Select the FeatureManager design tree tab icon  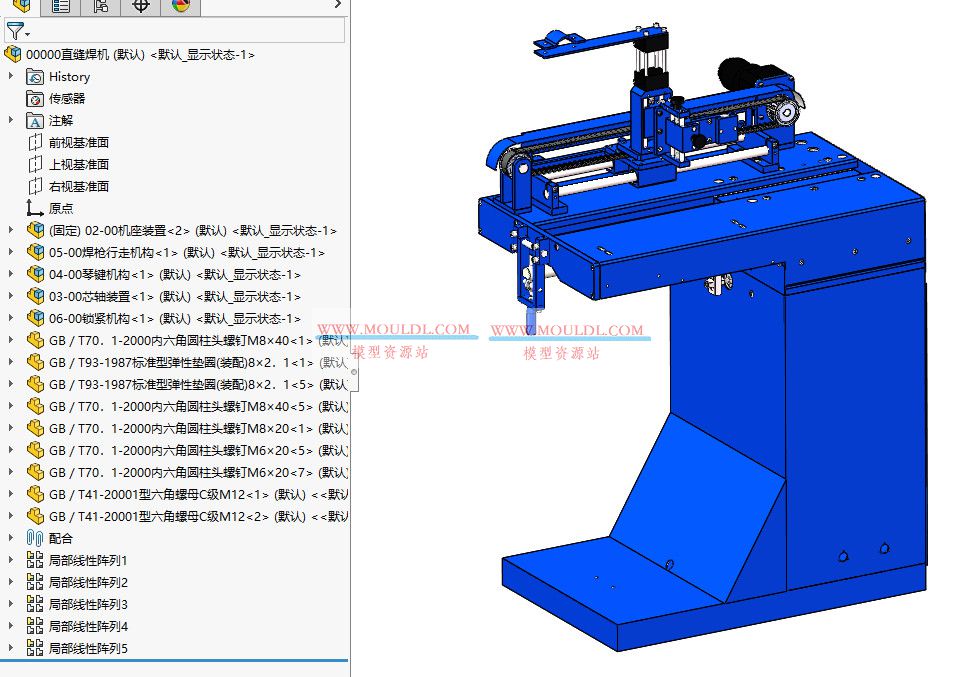point(20,7)
